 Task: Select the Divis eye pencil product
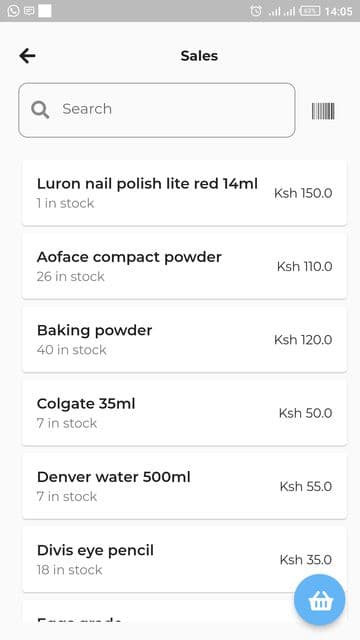click(184, 560)
